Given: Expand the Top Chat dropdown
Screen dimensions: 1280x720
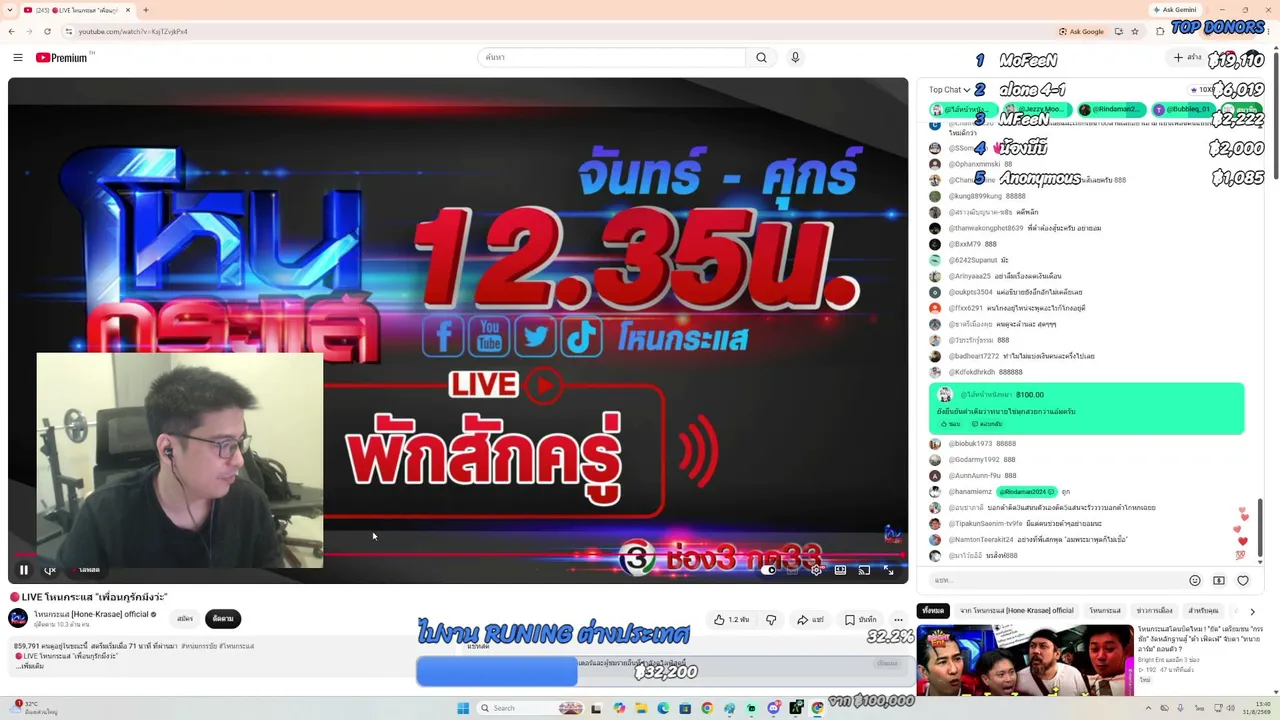Looking at the screenshot, I should [x=950, y=90].
